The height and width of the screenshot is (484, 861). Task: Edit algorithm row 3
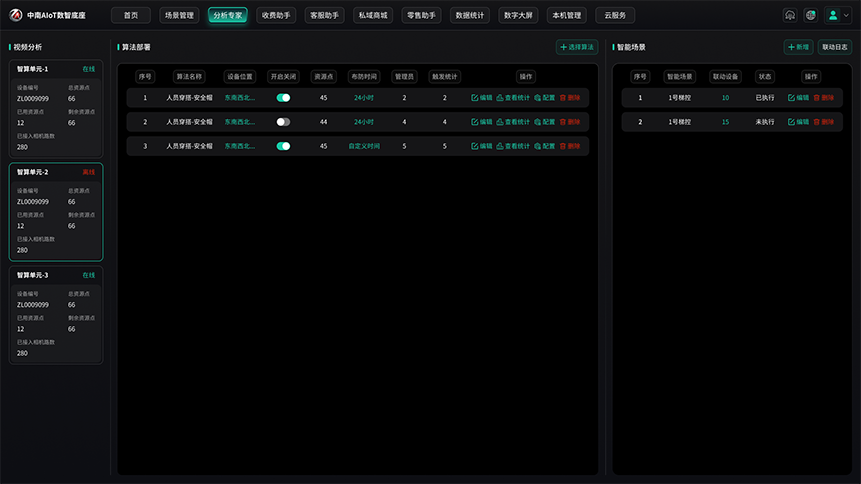coord(482,146)
